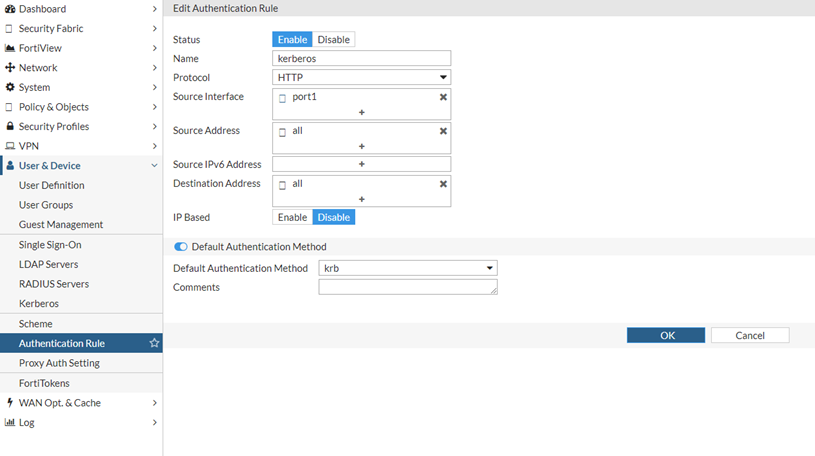
Task: Add entry with plus in Source IPv6 Address
Action: (x=361, y=164)
